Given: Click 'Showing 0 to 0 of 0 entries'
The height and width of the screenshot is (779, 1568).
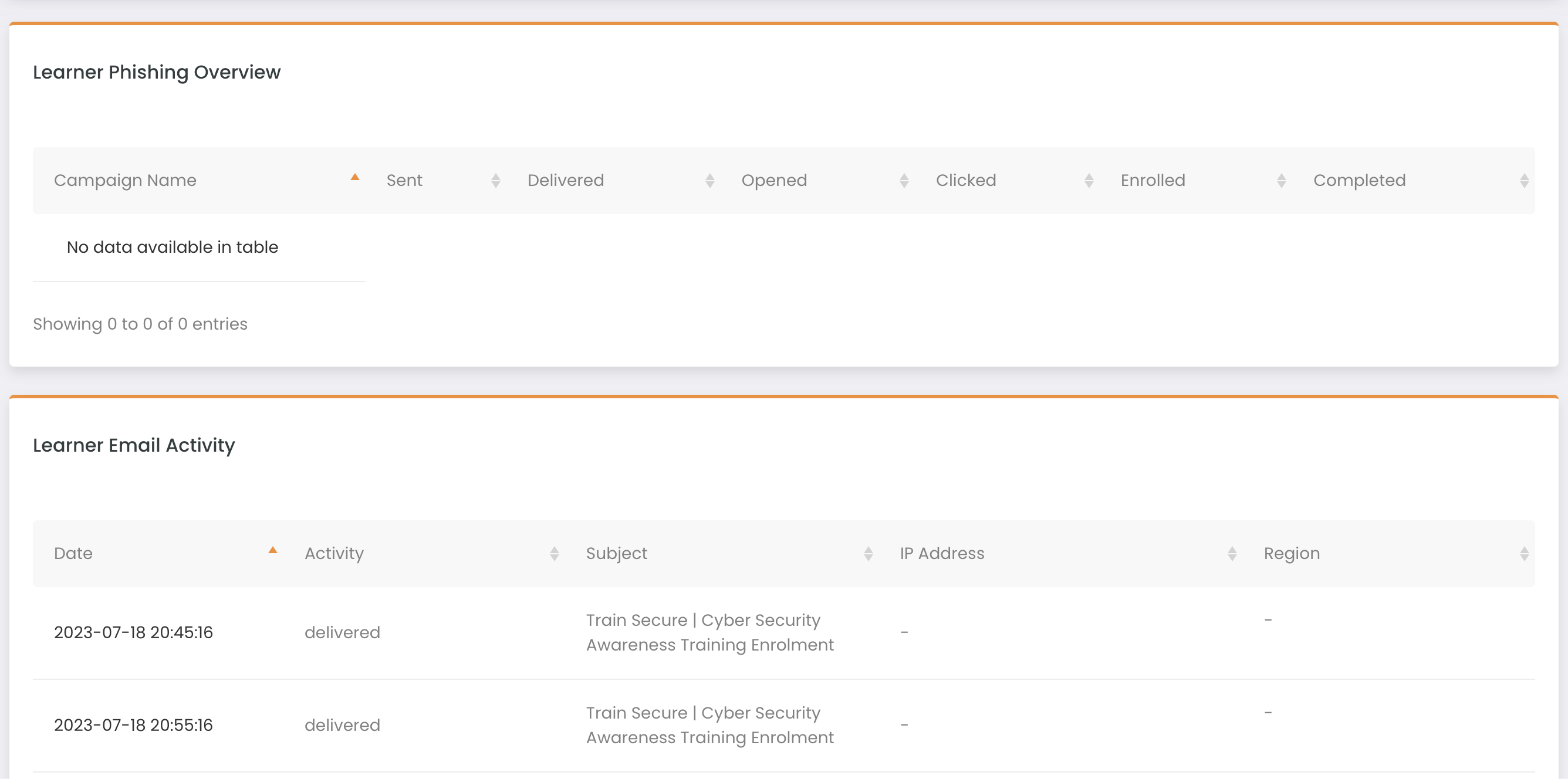Looking at the screenshot, I should point(140,324).
